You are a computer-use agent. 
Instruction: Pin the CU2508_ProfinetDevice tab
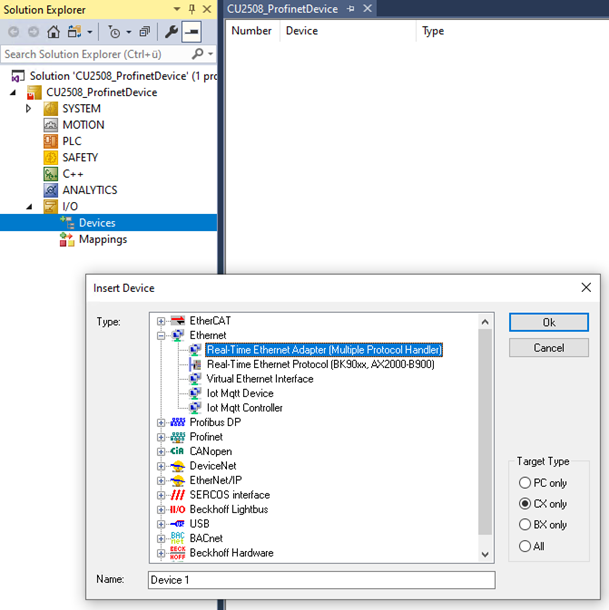pos(351,9)
